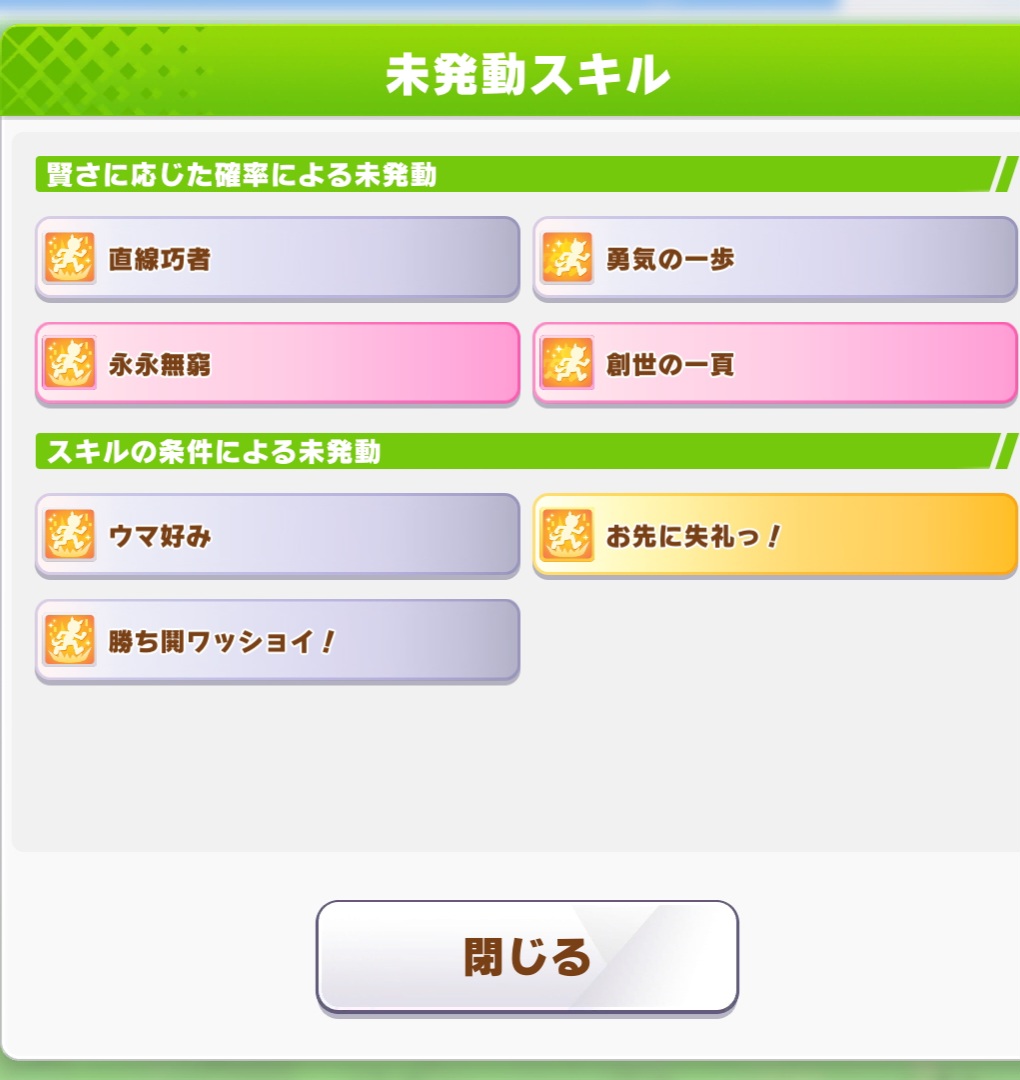Tap the 勇気の一歩 skill icon

tap(567, 259)
